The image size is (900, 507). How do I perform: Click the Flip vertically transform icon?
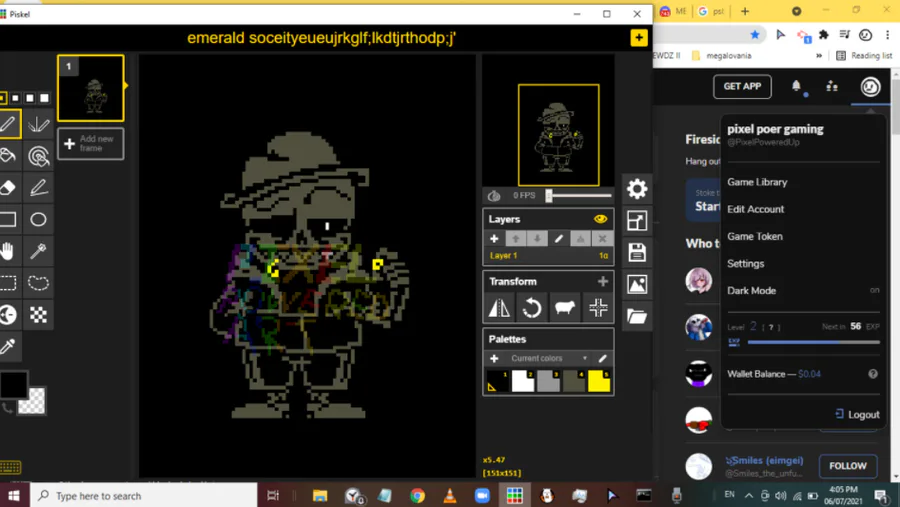499,308
